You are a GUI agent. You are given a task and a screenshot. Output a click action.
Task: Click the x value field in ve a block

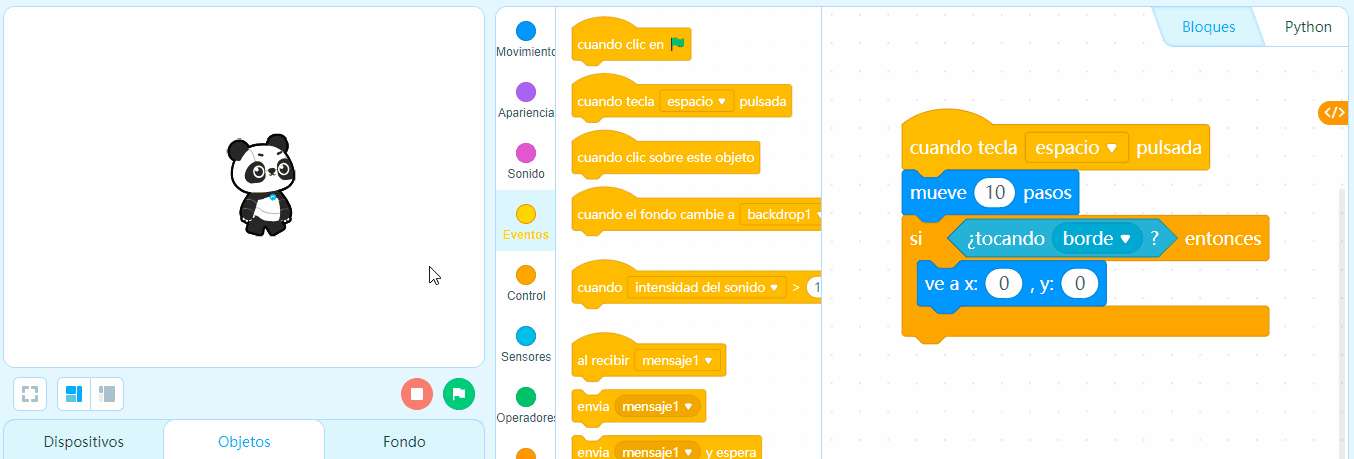(x=1003, y=284)
